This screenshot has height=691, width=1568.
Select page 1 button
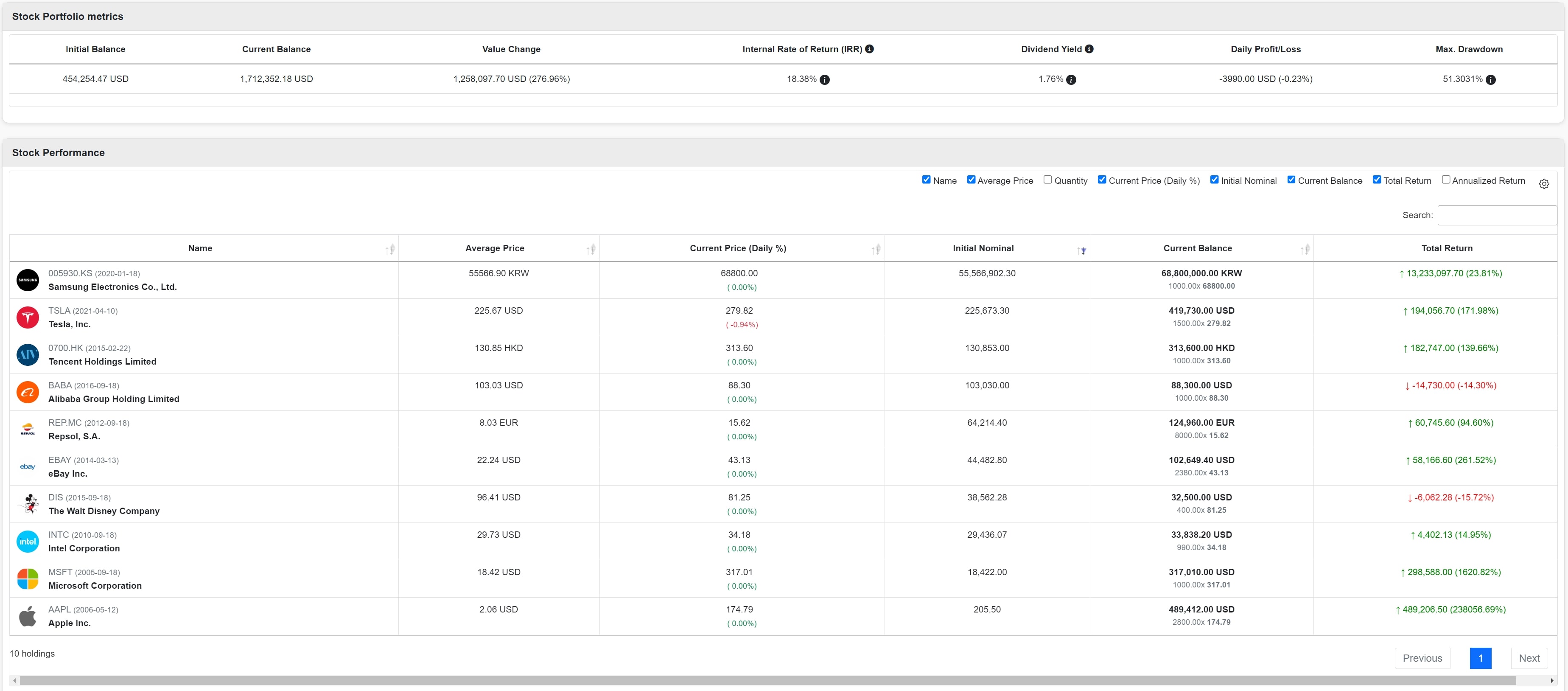click(1480, 658)
